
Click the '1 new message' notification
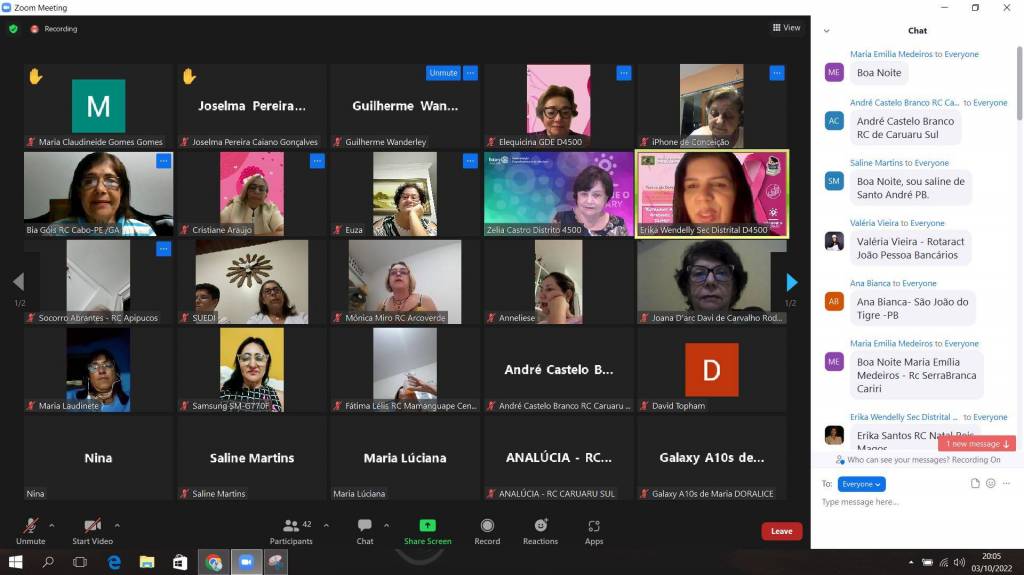pyautogui.click(x=978, y=444)
